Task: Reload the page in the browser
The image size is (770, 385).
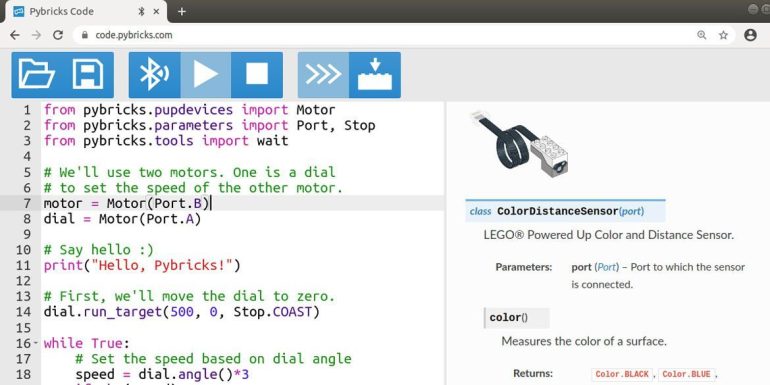Action: coord(58,35)
